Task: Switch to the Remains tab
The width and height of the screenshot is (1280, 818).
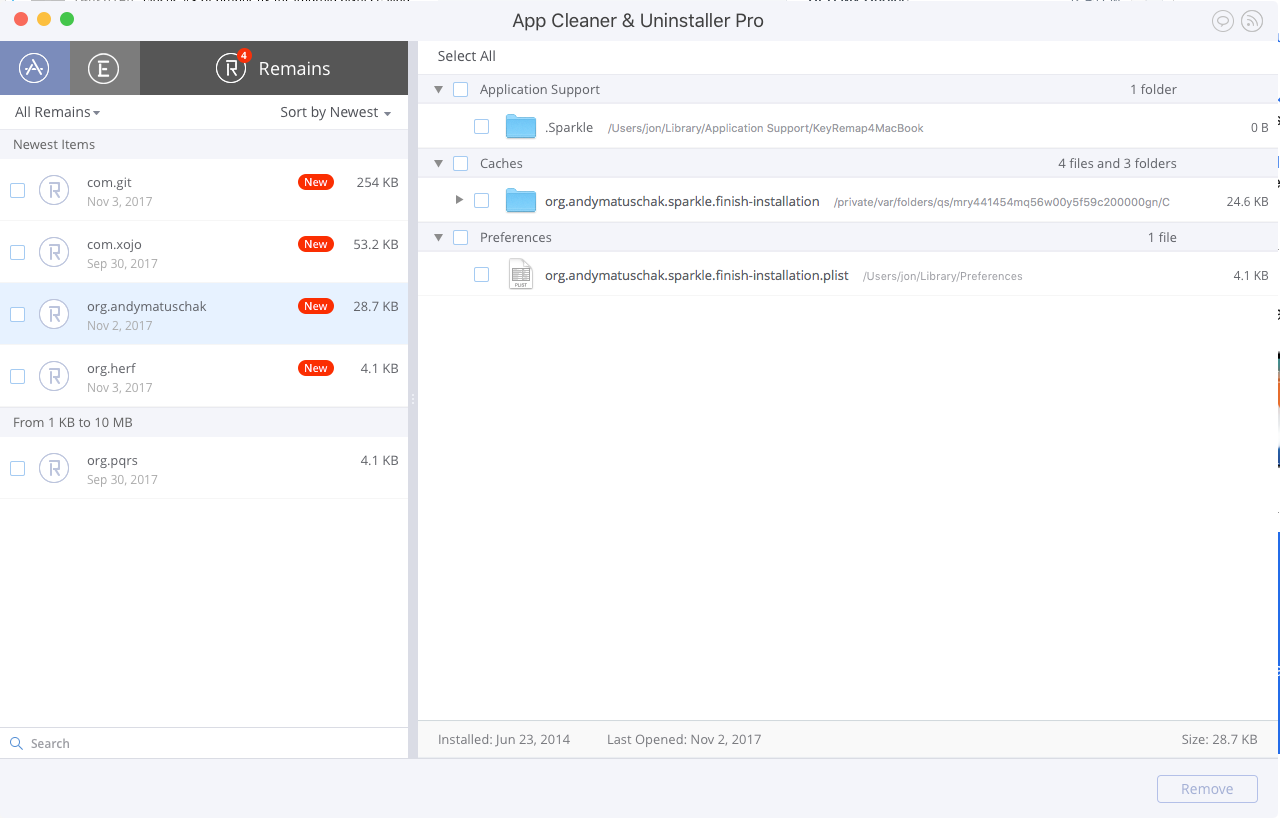Action: pyautogui.click(x=274, y=68)
